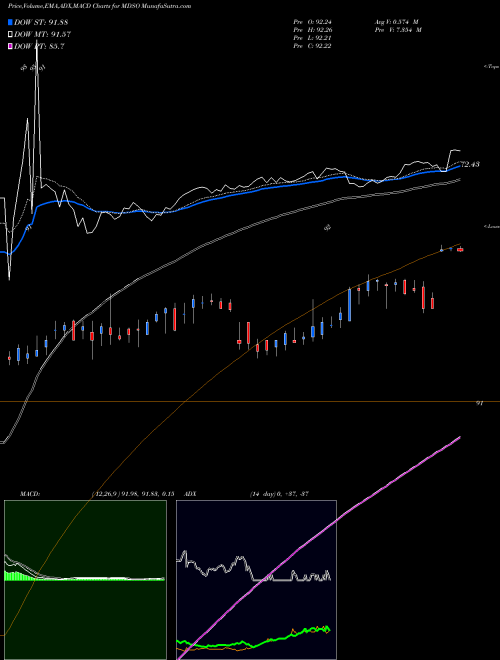The image size is (500, 660).
Task: Click the white DOW MT legend swatch
Action: coord(11,35)
